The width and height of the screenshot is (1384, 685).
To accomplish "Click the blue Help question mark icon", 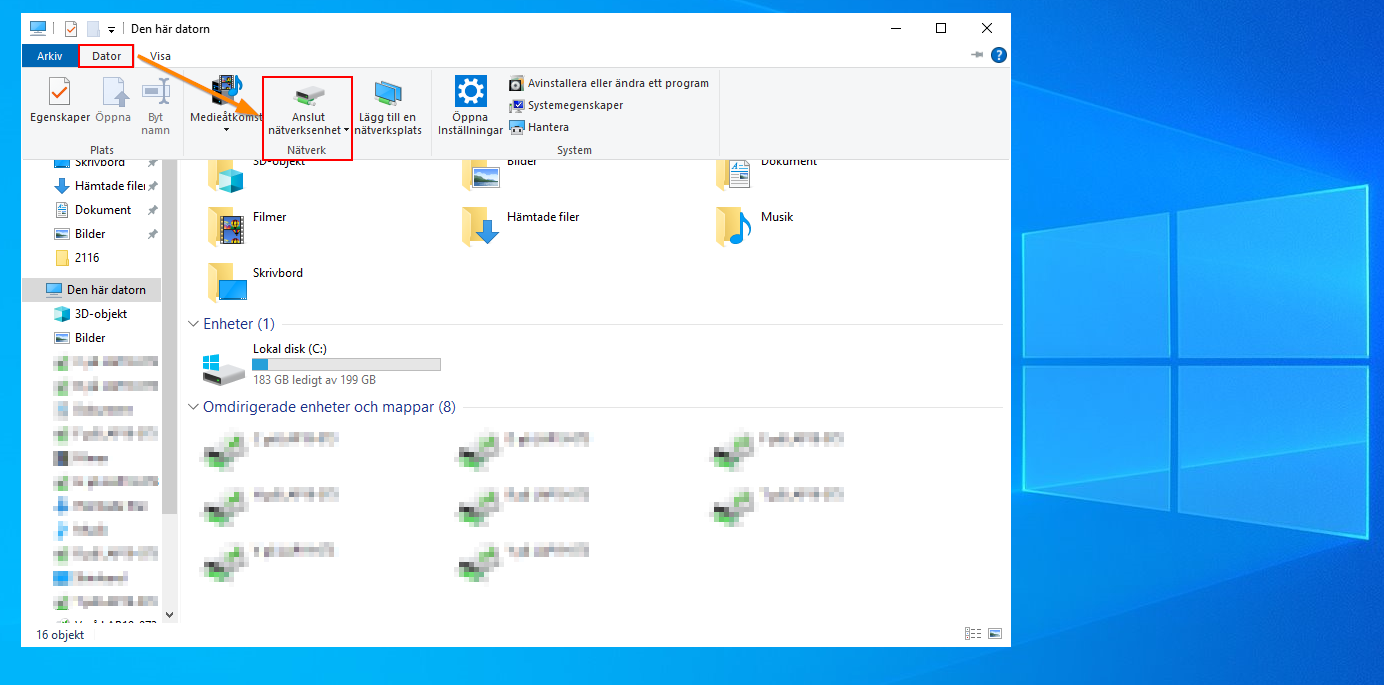I will [x=998, y=56].
